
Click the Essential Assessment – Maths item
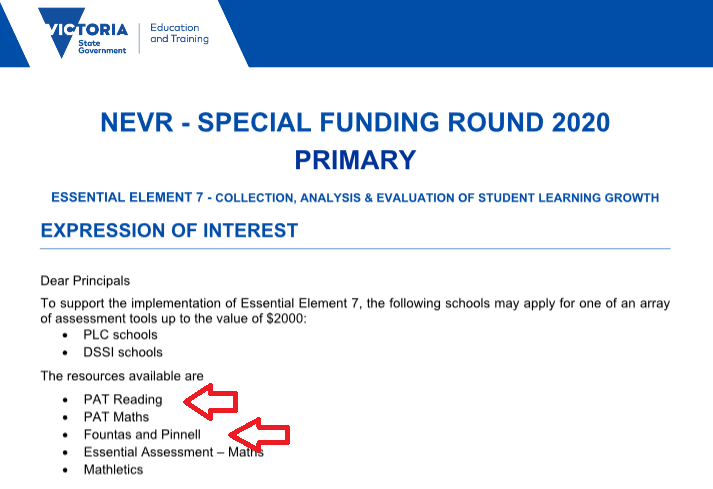174,452
